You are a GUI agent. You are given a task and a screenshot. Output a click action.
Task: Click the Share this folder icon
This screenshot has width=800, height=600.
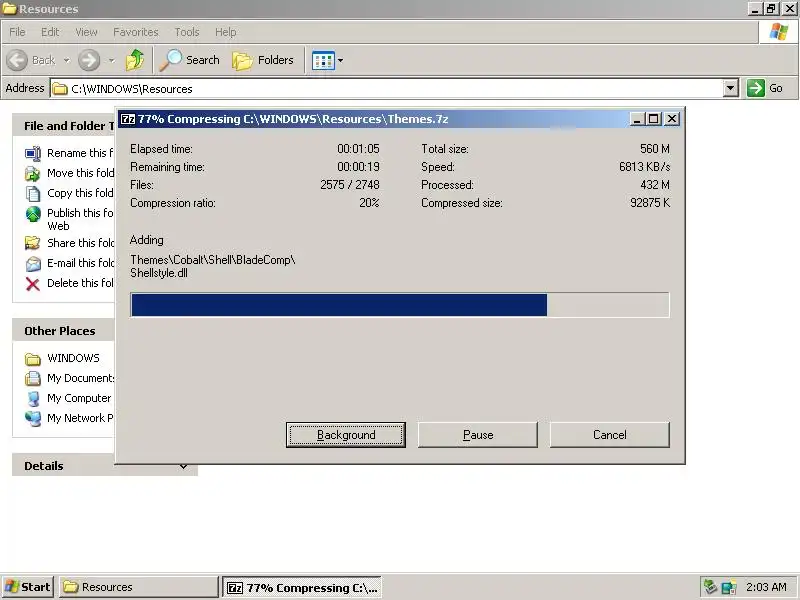point(33,243)
